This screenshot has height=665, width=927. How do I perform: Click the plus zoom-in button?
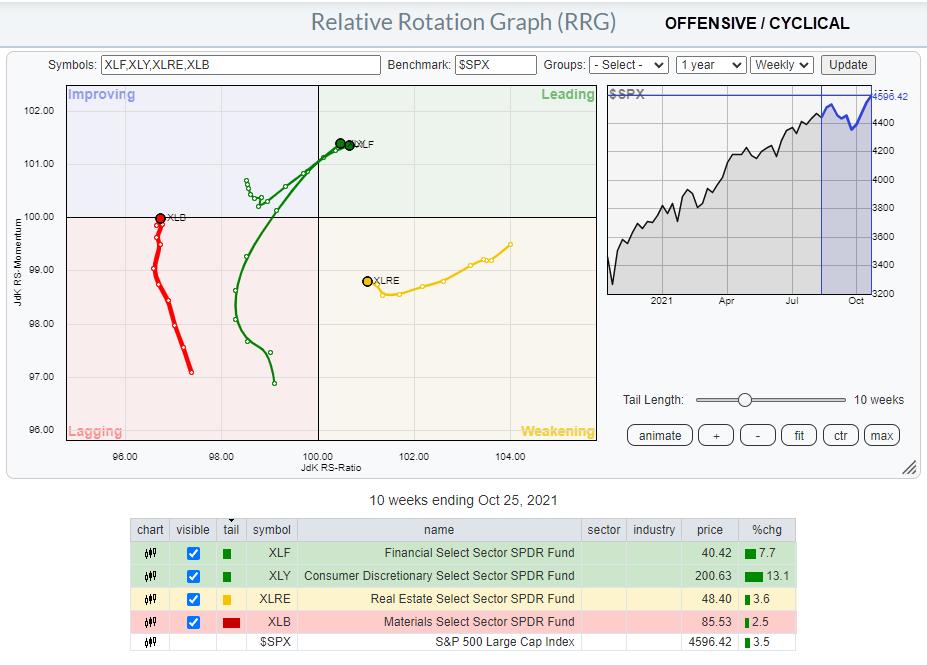pyautogui.click(x=716, y=435)
